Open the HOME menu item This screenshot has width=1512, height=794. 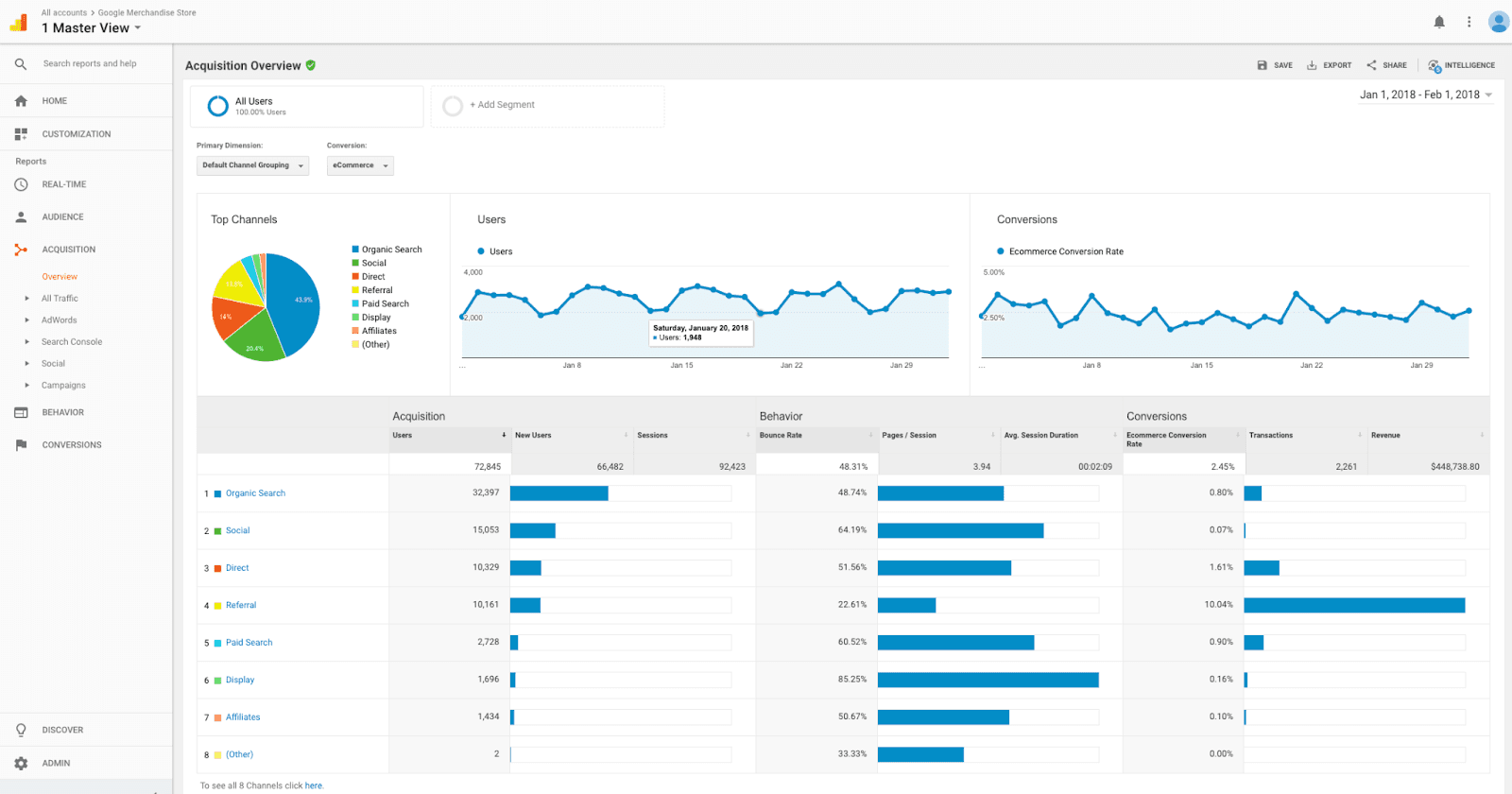click(x=55, y=101)
